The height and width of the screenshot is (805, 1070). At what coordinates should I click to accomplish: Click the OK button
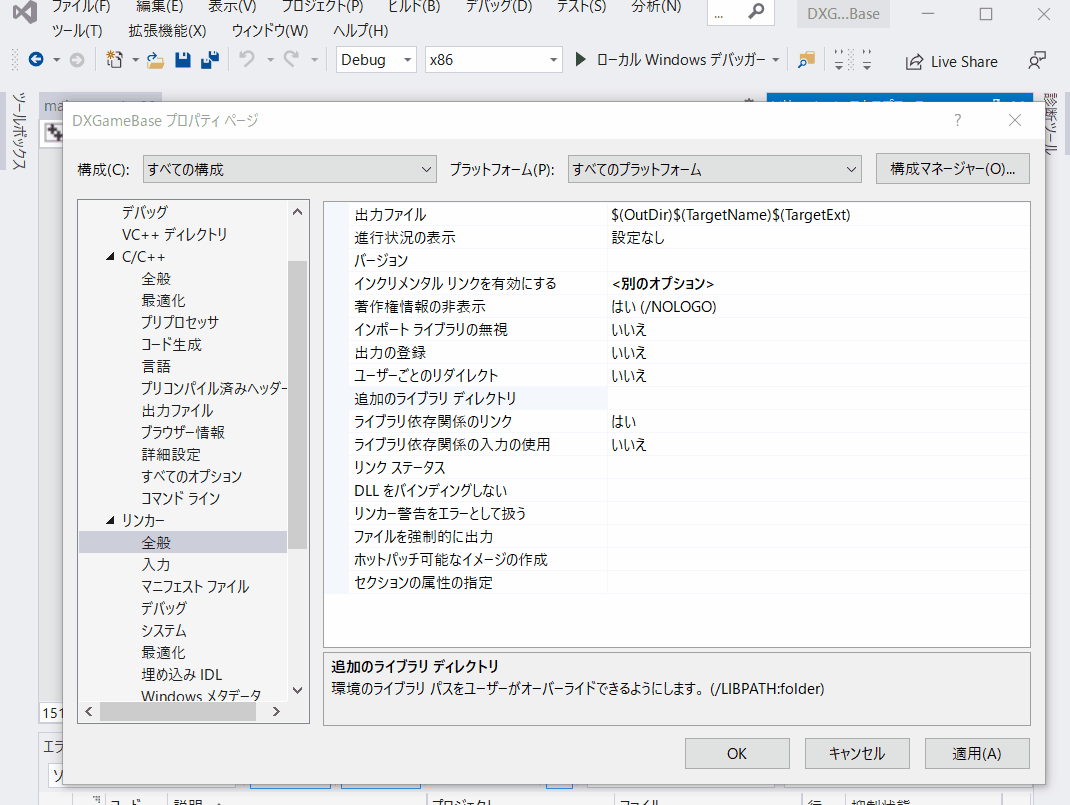[737, 753]
